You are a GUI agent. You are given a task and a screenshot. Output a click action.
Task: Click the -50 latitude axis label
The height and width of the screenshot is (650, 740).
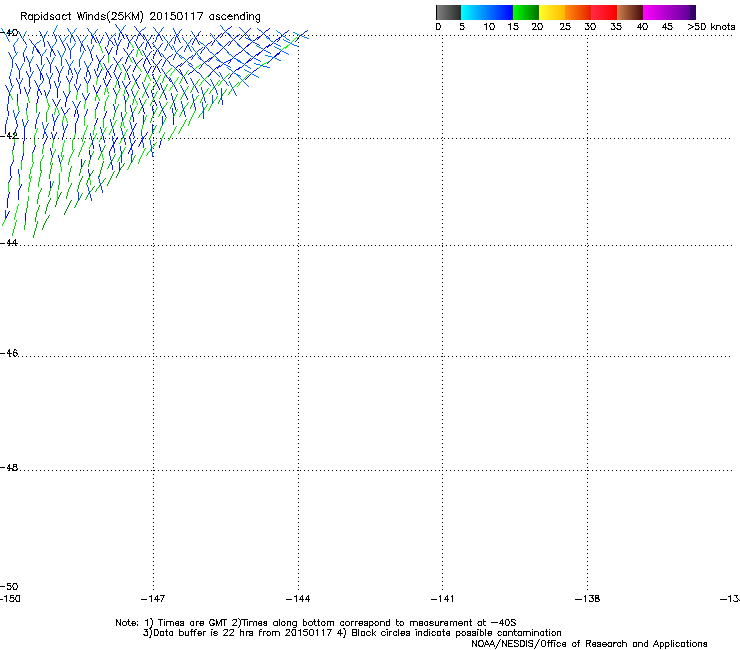click(x=9, y=586)
